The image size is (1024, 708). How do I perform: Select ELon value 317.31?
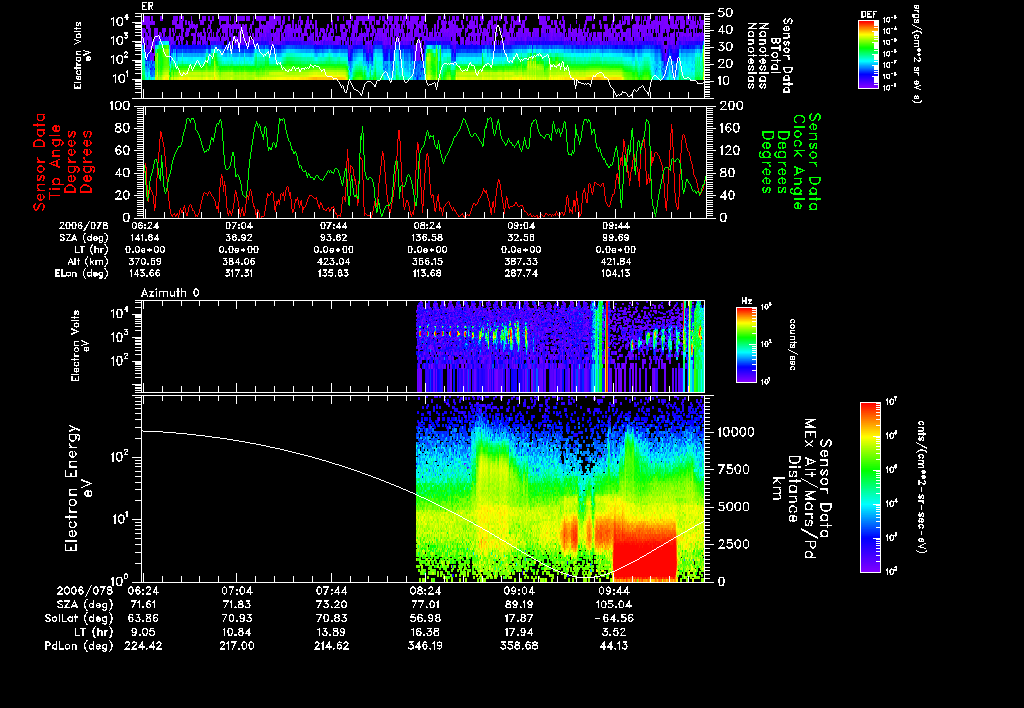239,274
